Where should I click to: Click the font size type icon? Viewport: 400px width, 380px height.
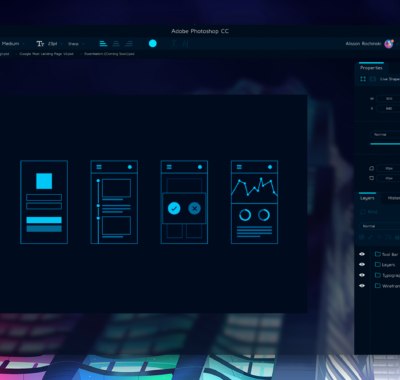tap(40, 44)
